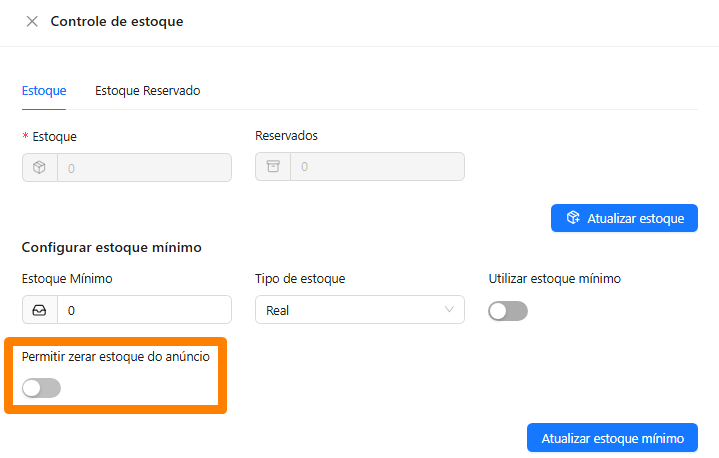The height and width of the screenshot is (458, 719).
Task: Switch to the Estoque tab
Action: point(44,91)
